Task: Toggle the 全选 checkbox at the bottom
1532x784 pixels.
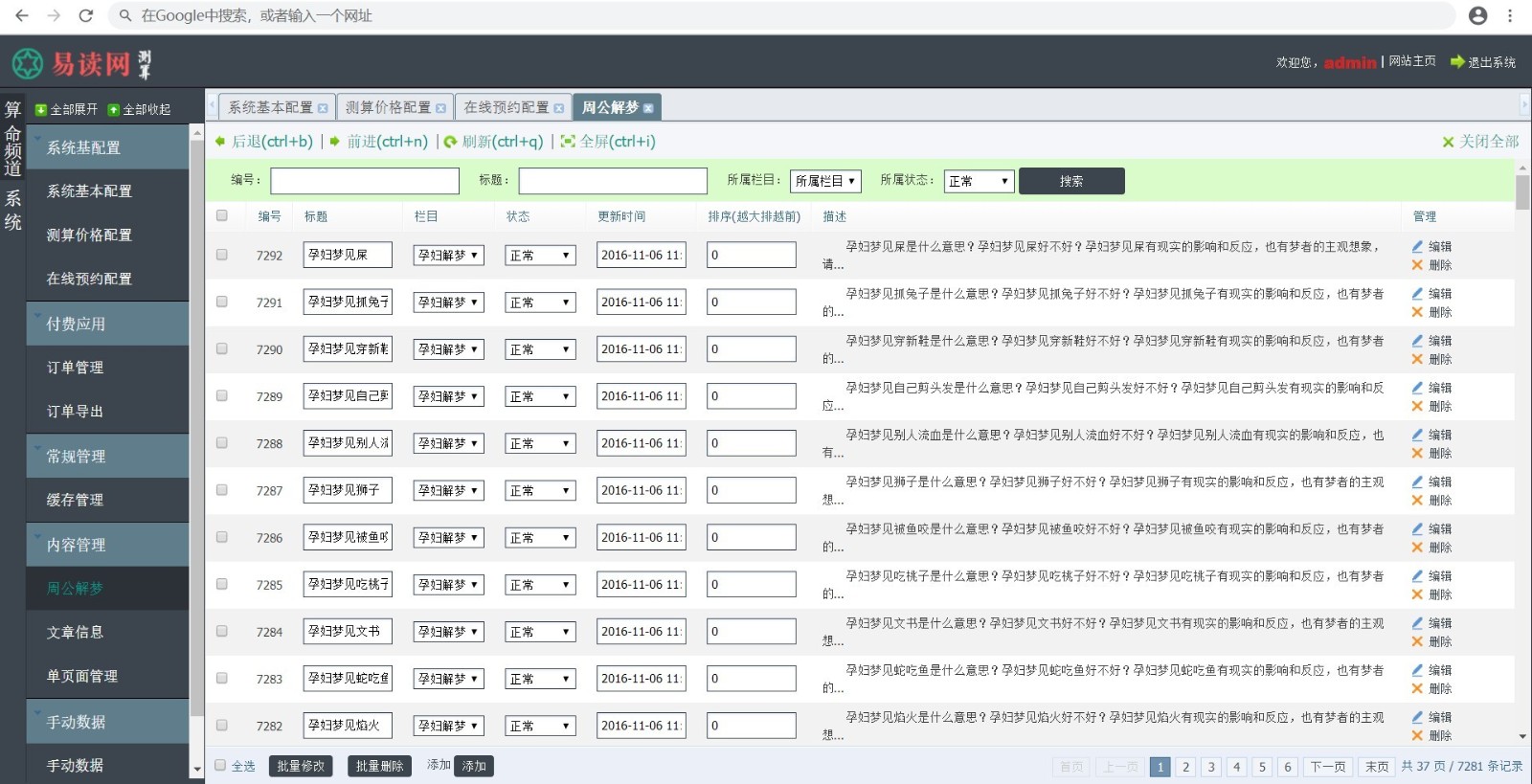Action: point(220,765)
